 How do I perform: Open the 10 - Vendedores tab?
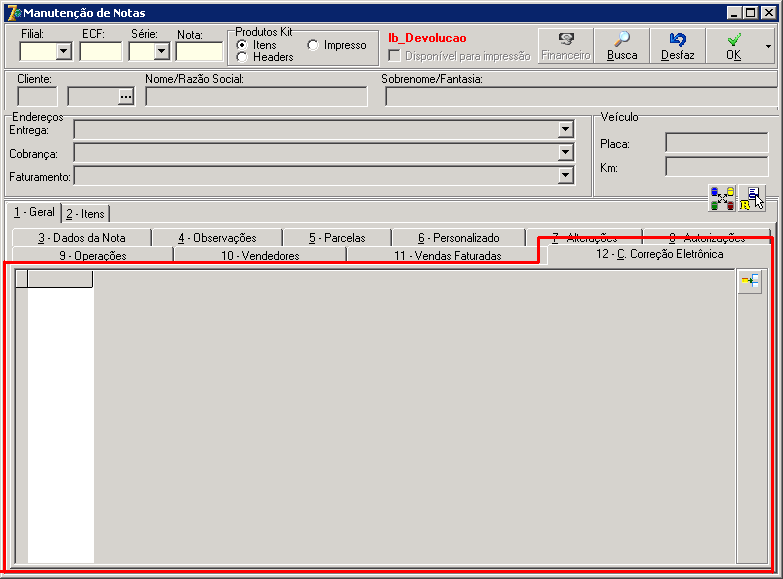point(260,255)
